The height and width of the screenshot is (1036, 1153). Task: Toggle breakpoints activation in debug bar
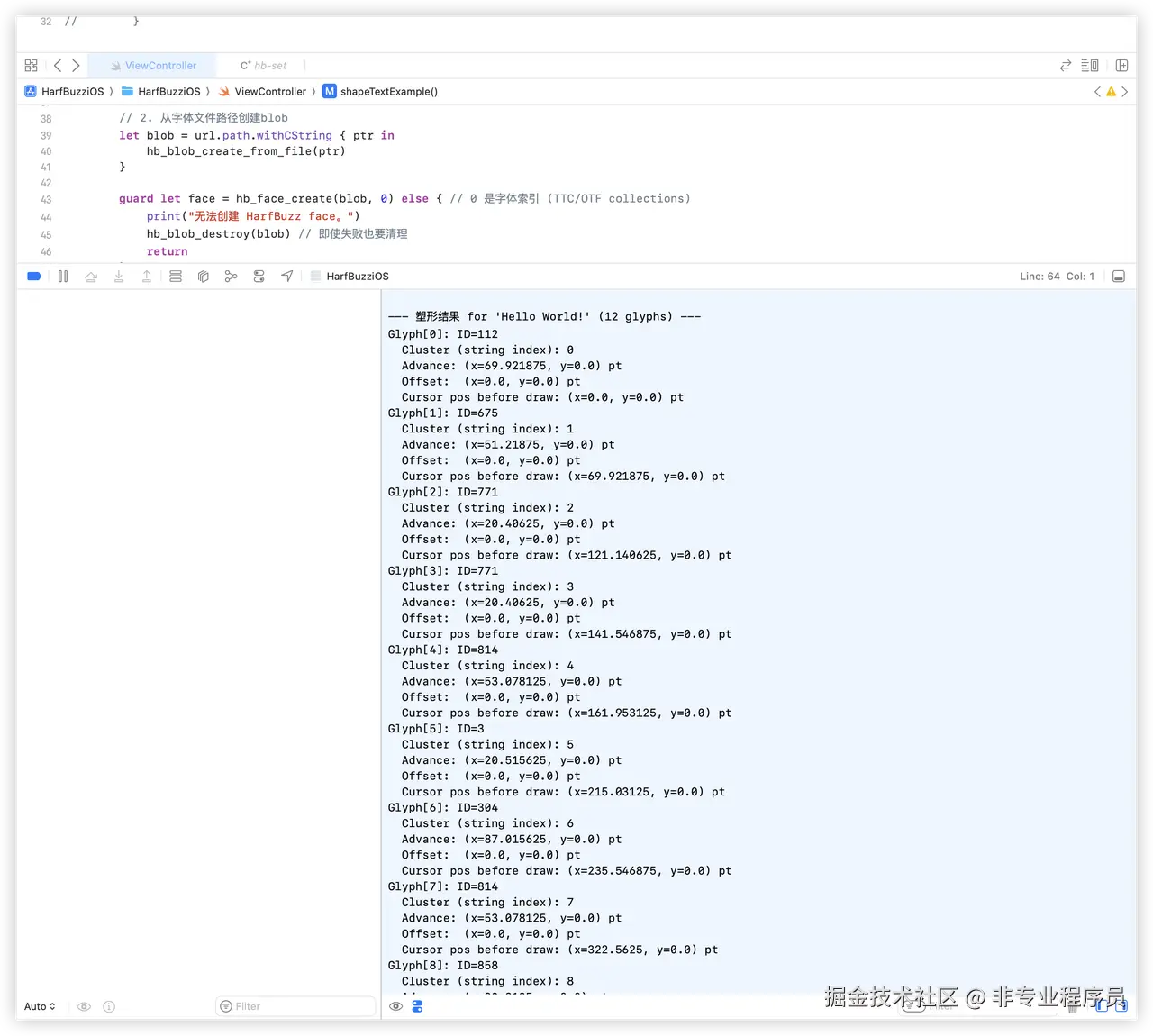coord(34,277)
